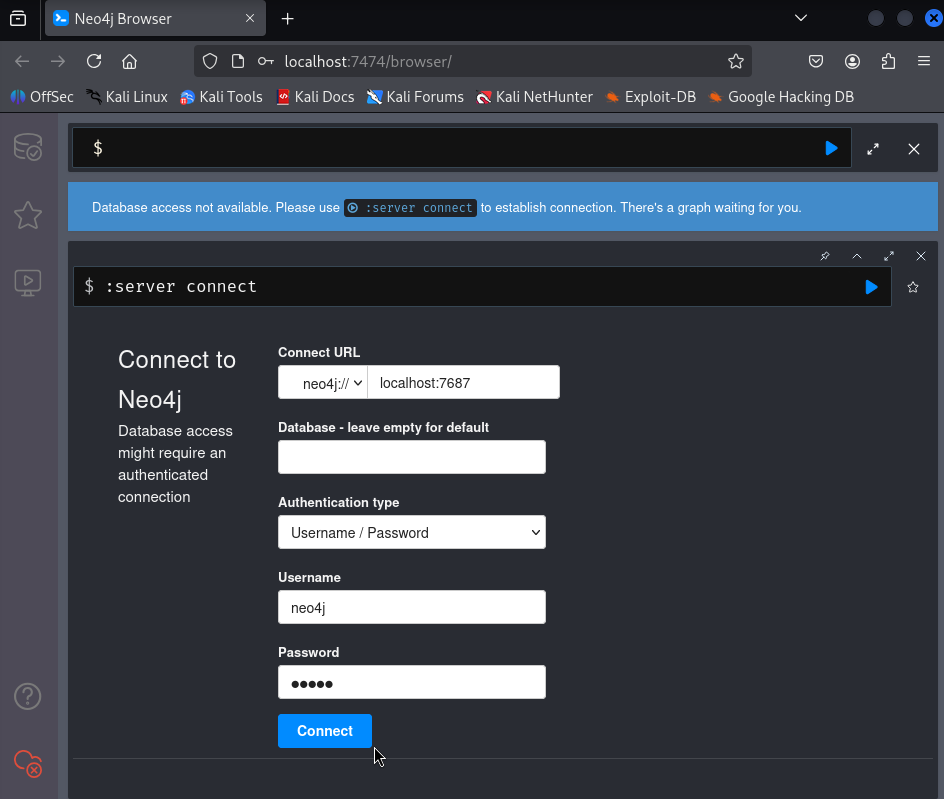
Task: Save :server connect command as favorite
Action: point(913,287)
